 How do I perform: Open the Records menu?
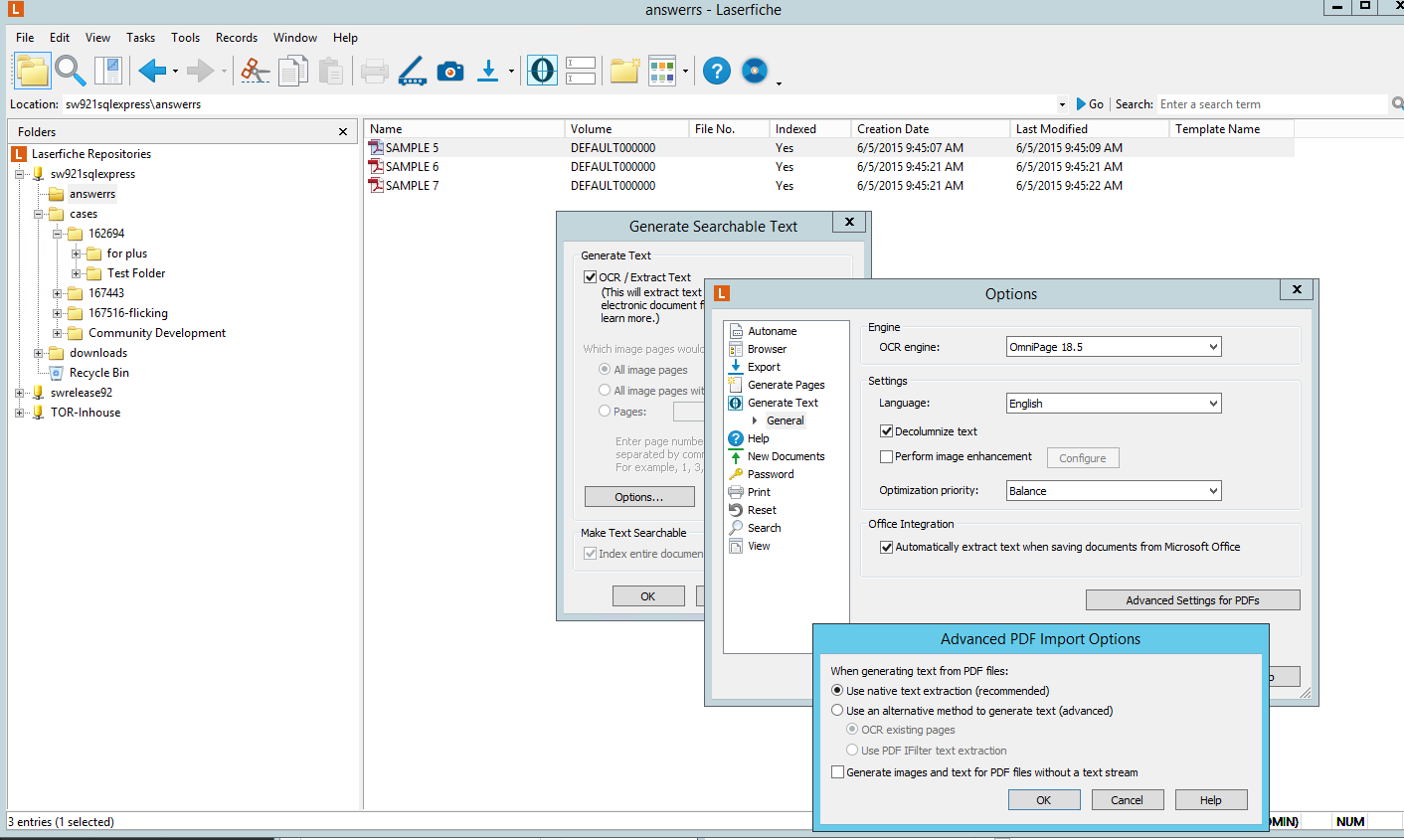coord(236,38)
